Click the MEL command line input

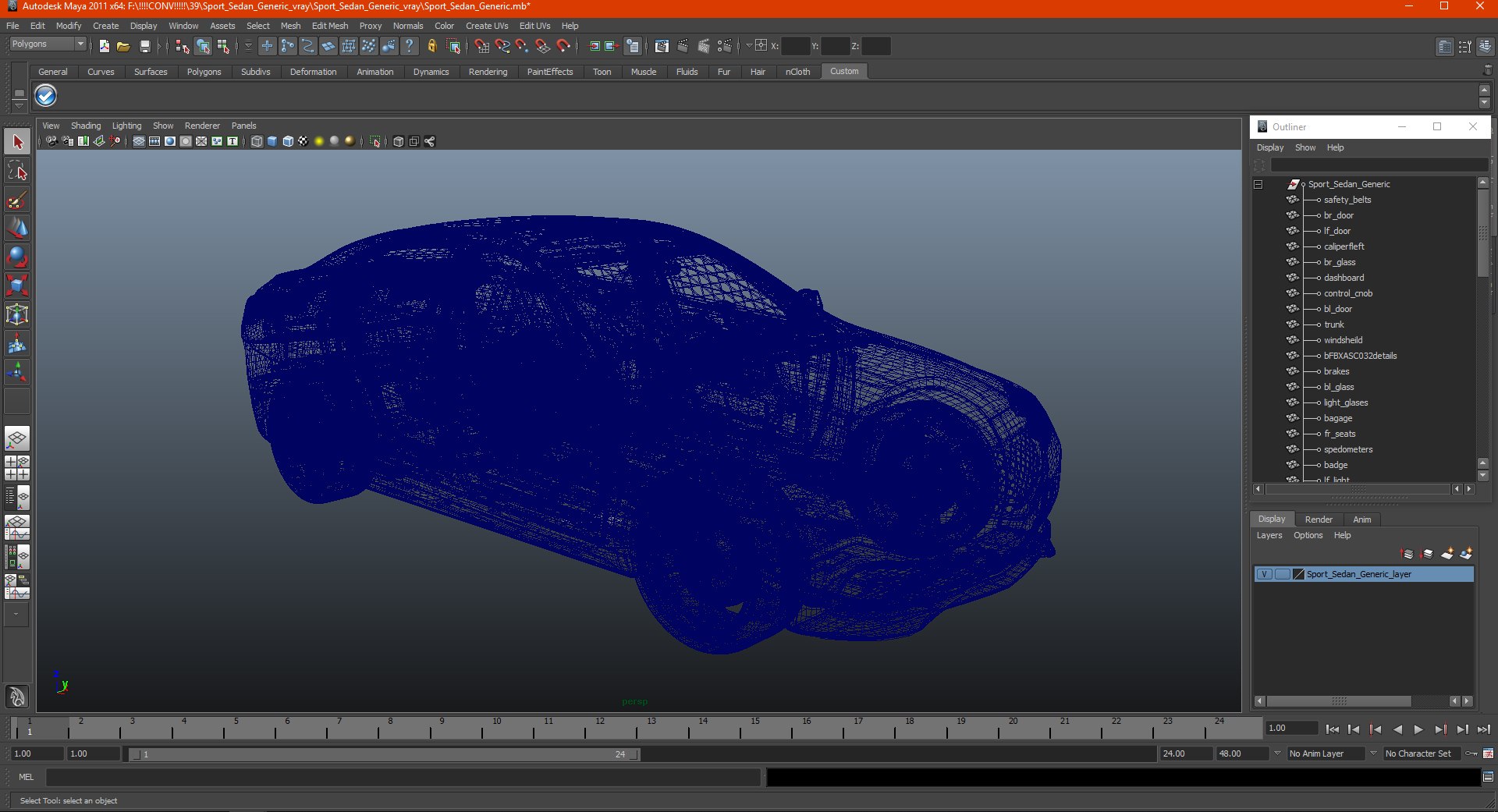point(403,777)
